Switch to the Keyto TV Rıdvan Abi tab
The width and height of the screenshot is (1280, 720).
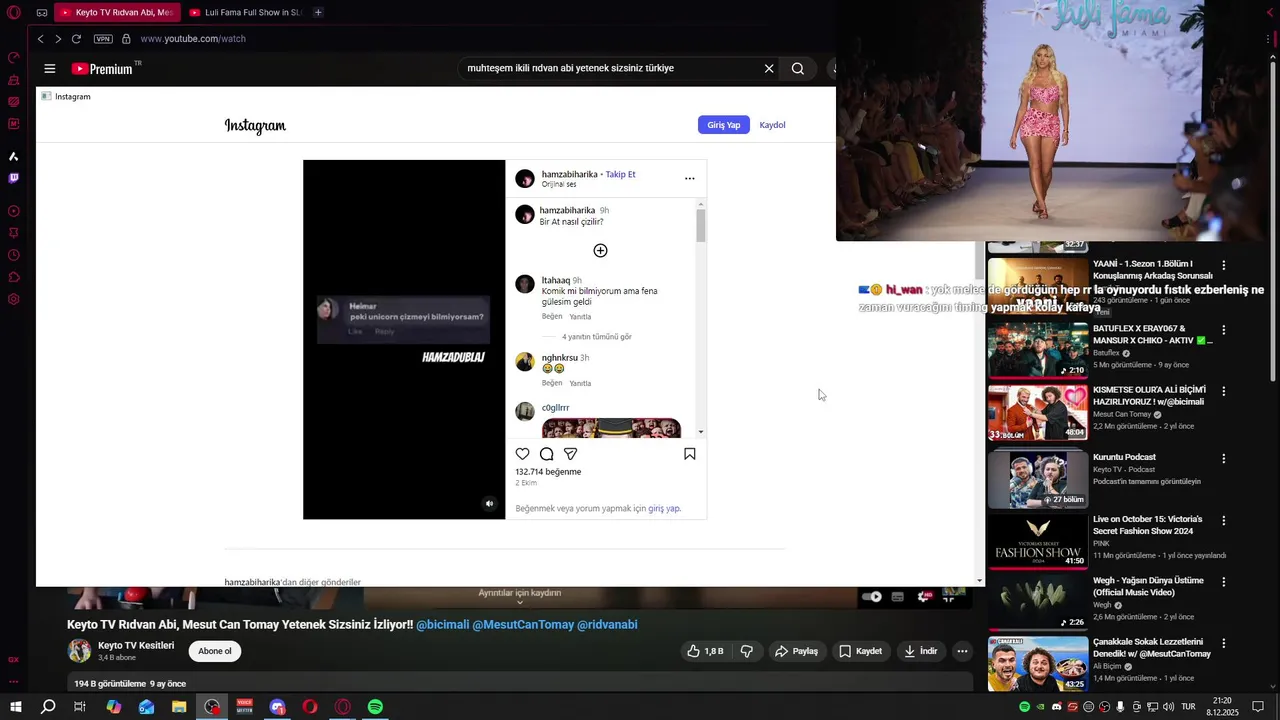[x=117, y=13]
